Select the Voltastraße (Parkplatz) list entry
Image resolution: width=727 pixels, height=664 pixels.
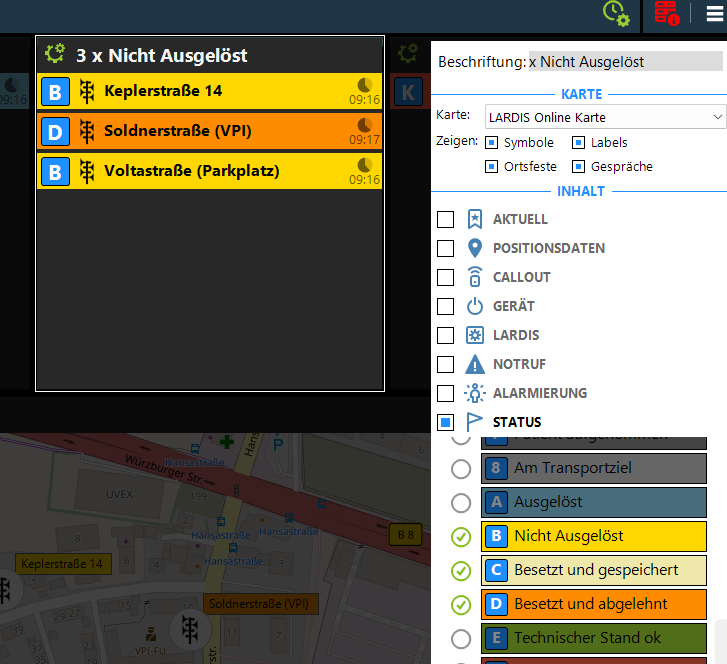tap(210, 171)
